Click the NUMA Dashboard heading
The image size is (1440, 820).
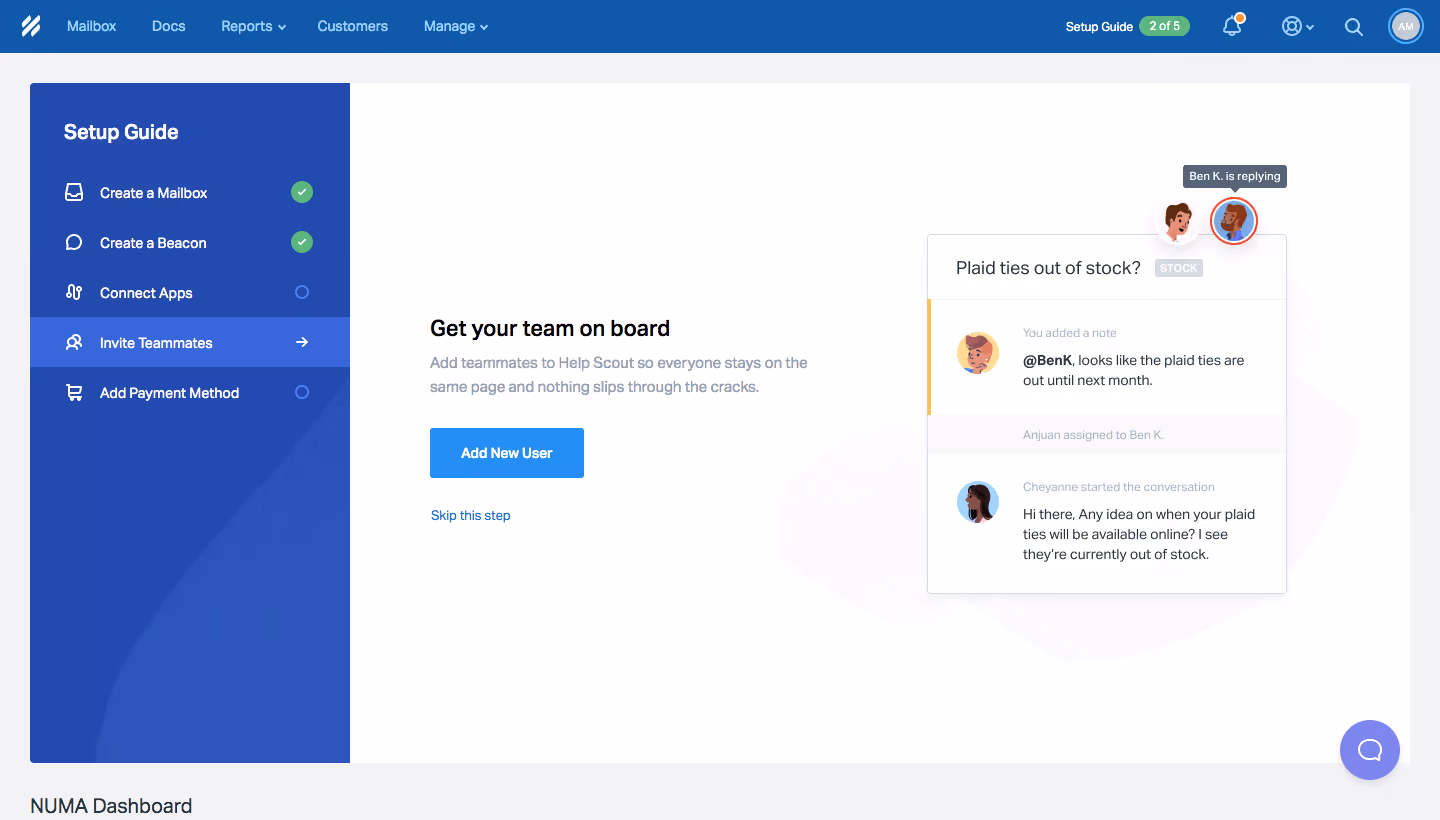(x=111, y=806)
